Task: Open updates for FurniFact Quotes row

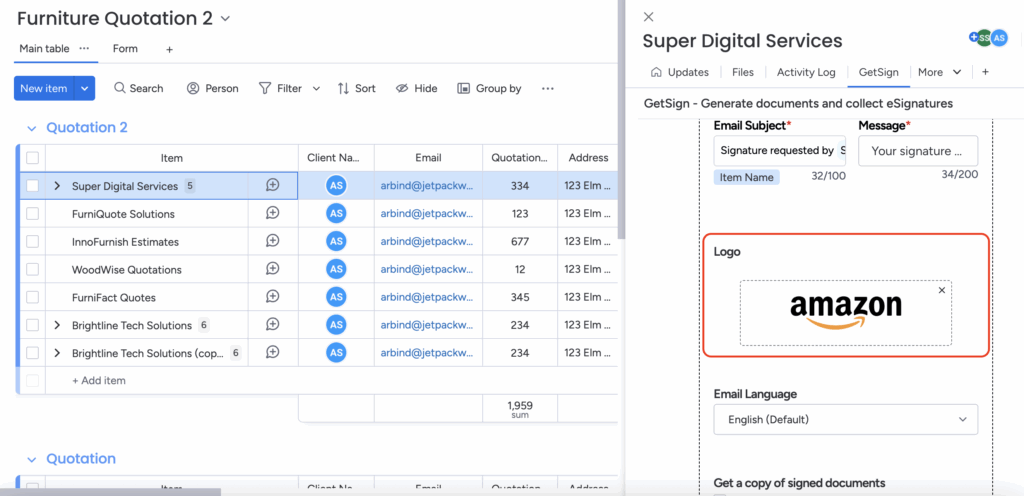Action: 273,297
